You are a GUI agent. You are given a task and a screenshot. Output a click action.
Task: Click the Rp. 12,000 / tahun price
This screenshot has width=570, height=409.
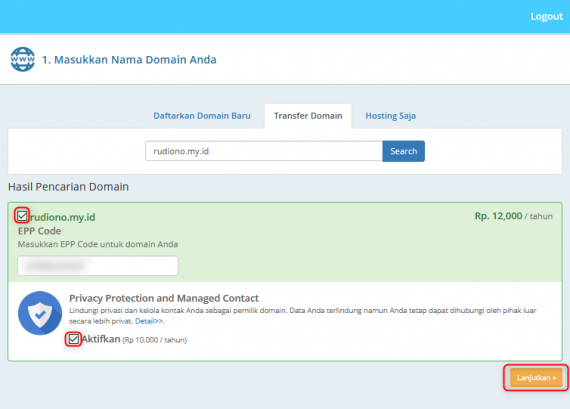click(513, 216)
